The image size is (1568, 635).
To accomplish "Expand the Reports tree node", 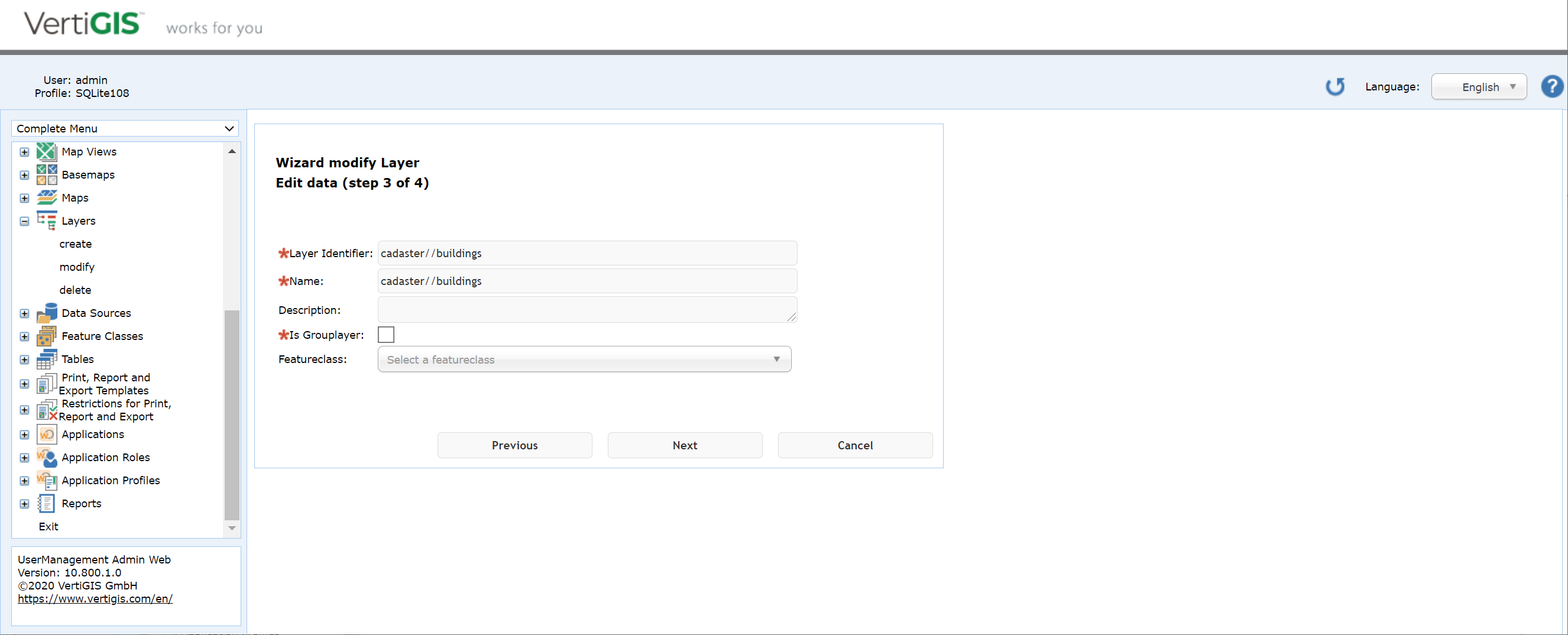I will click(24, 504).
